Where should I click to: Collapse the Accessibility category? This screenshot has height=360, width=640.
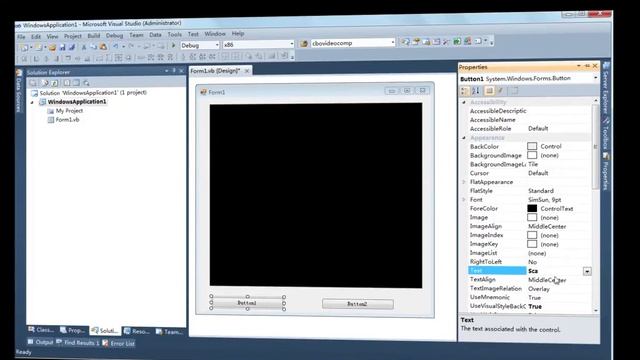point(464,102)
